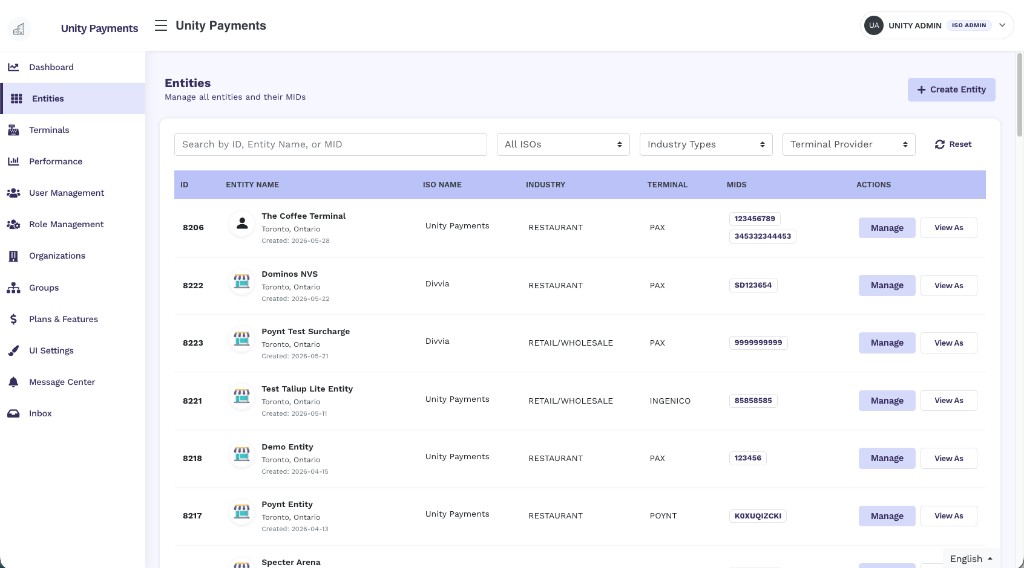
Task: Go to Terminals page
Action: 49,130
